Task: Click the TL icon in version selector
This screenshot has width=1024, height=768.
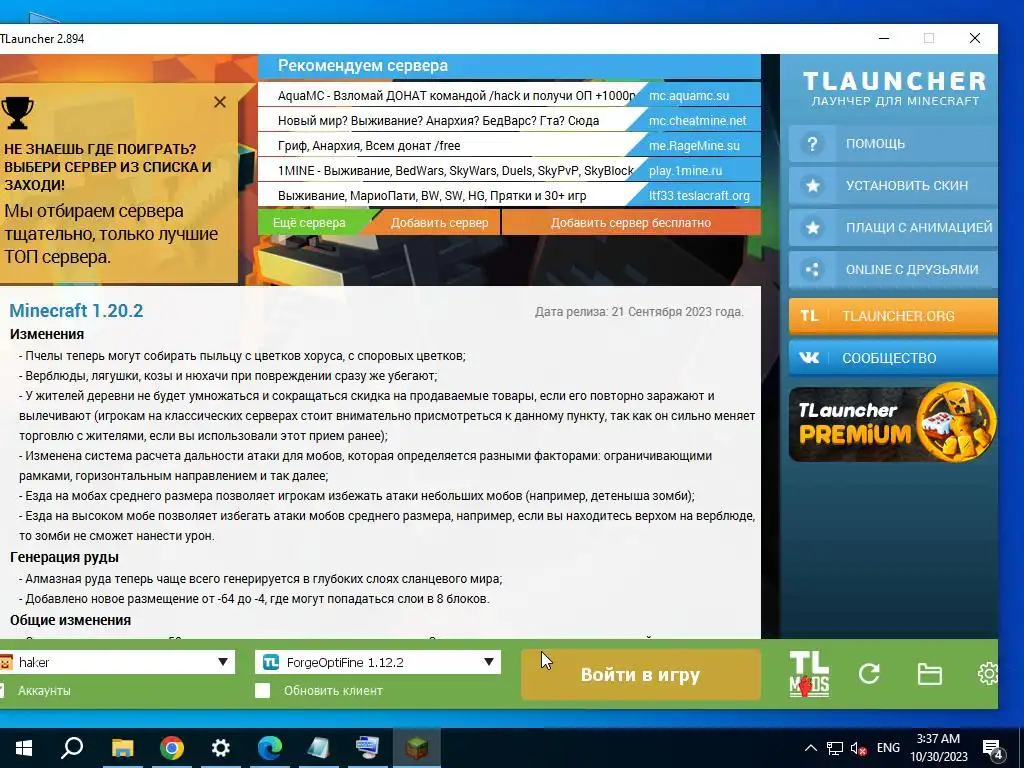Action: (270, 662)
